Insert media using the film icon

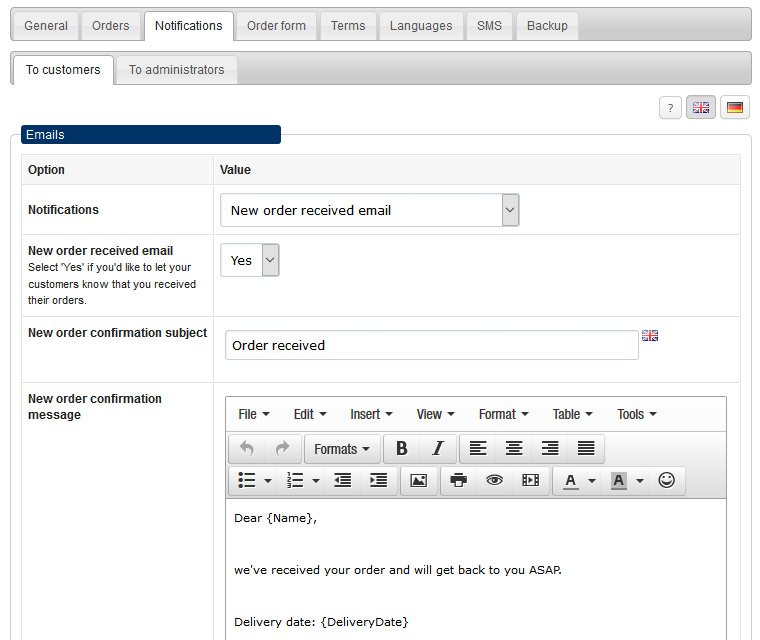click(530, 480)
